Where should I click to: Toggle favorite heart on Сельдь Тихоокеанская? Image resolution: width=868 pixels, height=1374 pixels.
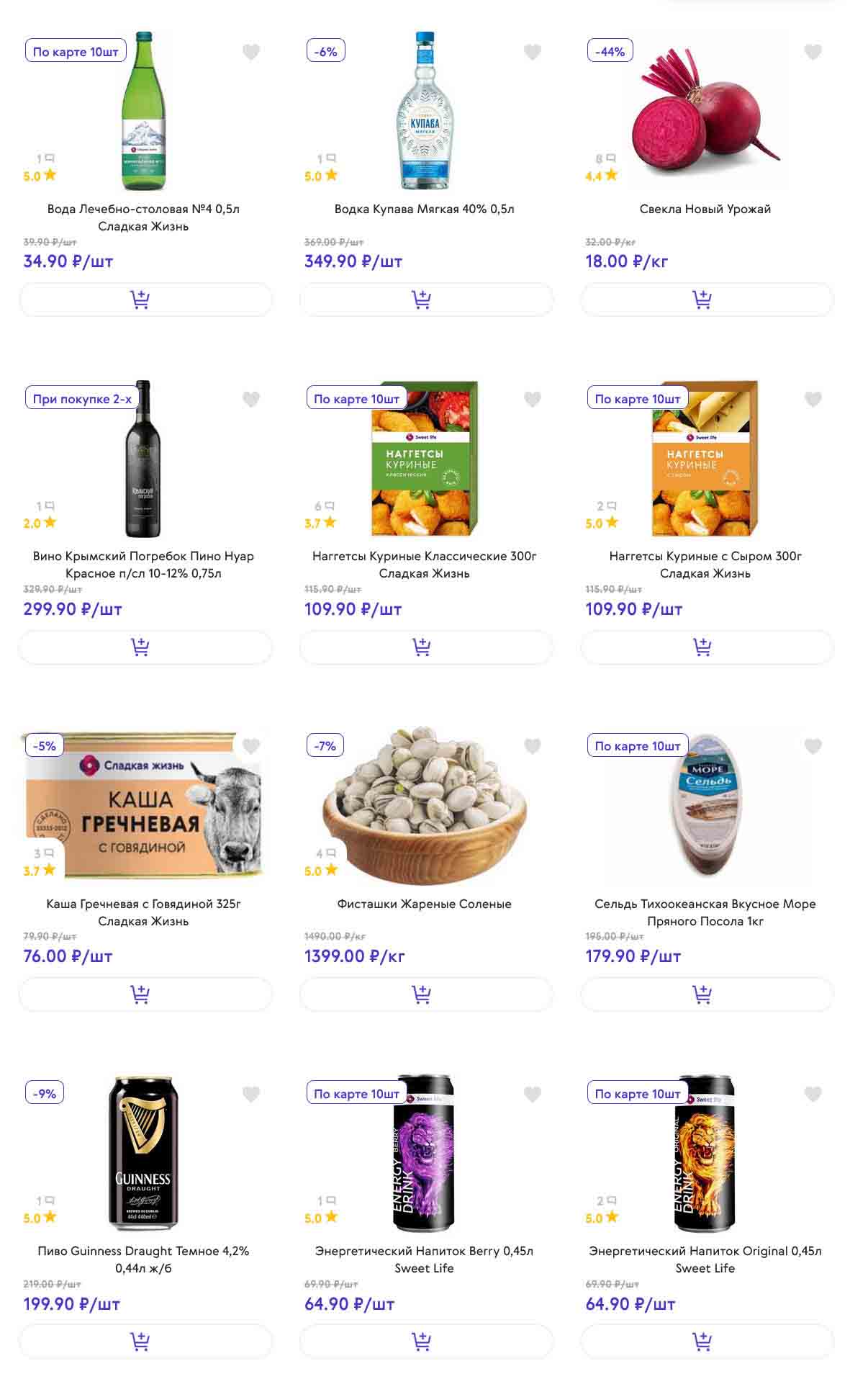click(x=813, y=747)
